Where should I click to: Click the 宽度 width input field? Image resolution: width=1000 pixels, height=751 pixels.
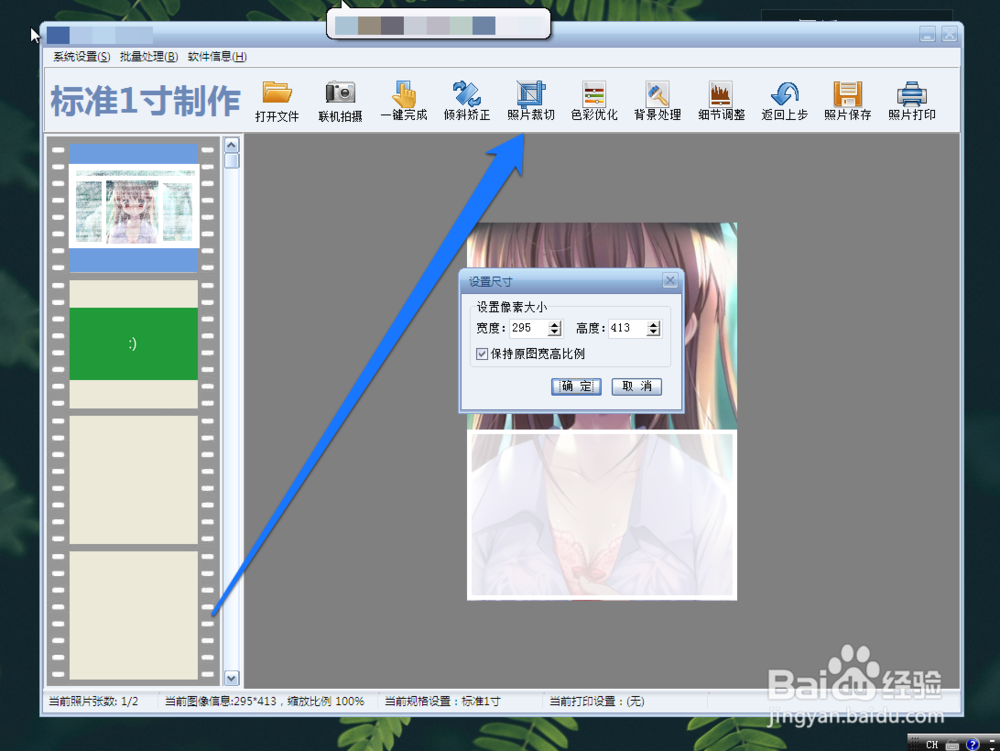529,328
